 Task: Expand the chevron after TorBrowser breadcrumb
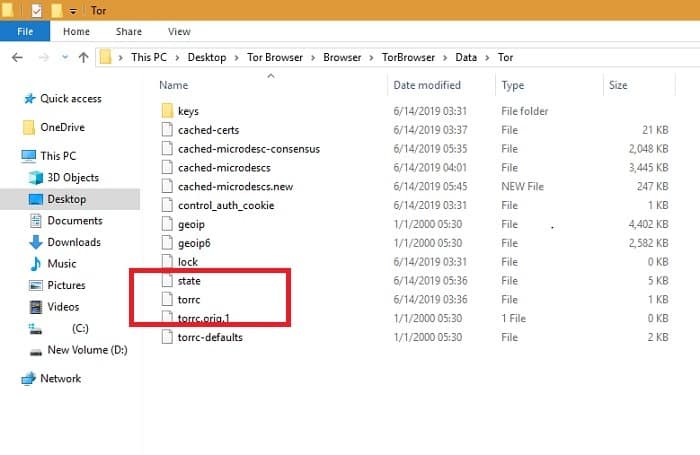[x=445, y=58]
